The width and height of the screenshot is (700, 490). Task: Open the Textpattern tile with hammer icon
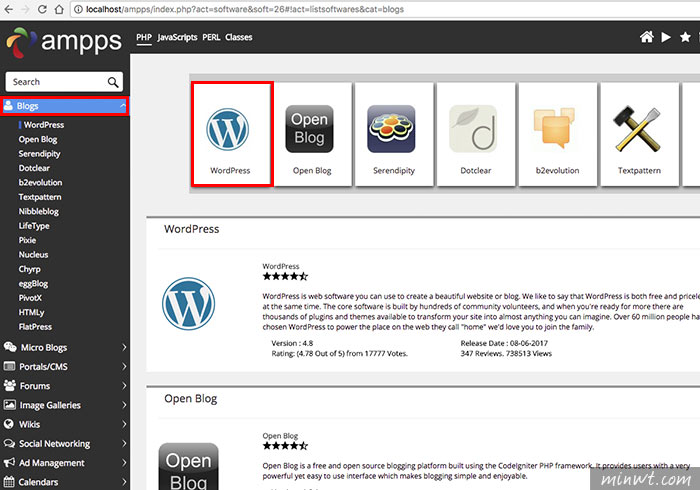click(639, 134)
